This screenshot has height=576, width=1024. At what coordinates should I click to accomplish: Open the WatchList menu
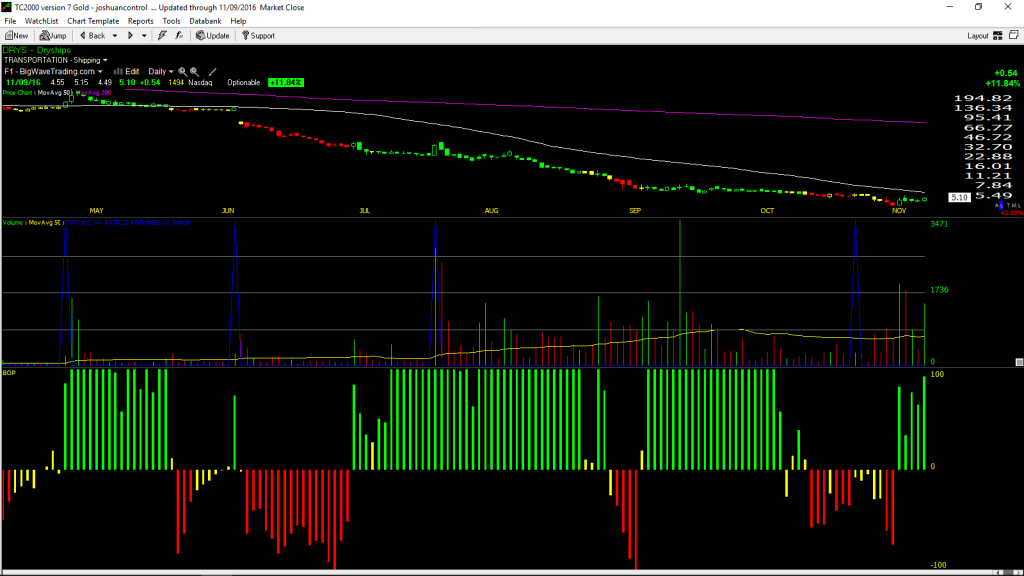tap(41, 21)
